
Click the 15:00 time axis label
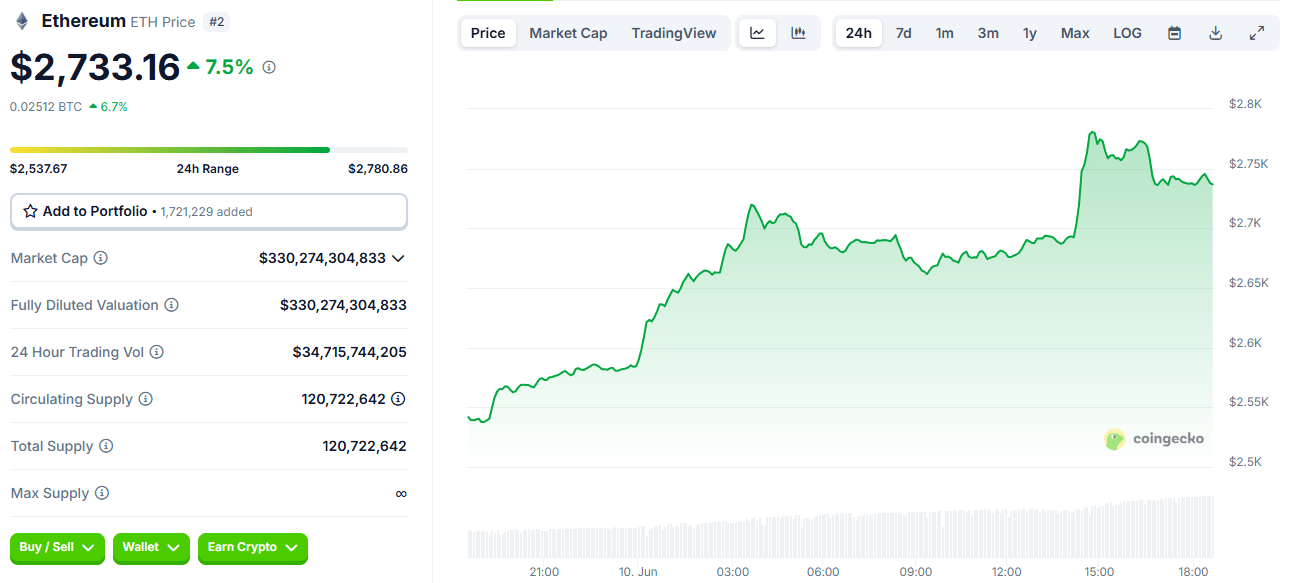point(1099,572)
